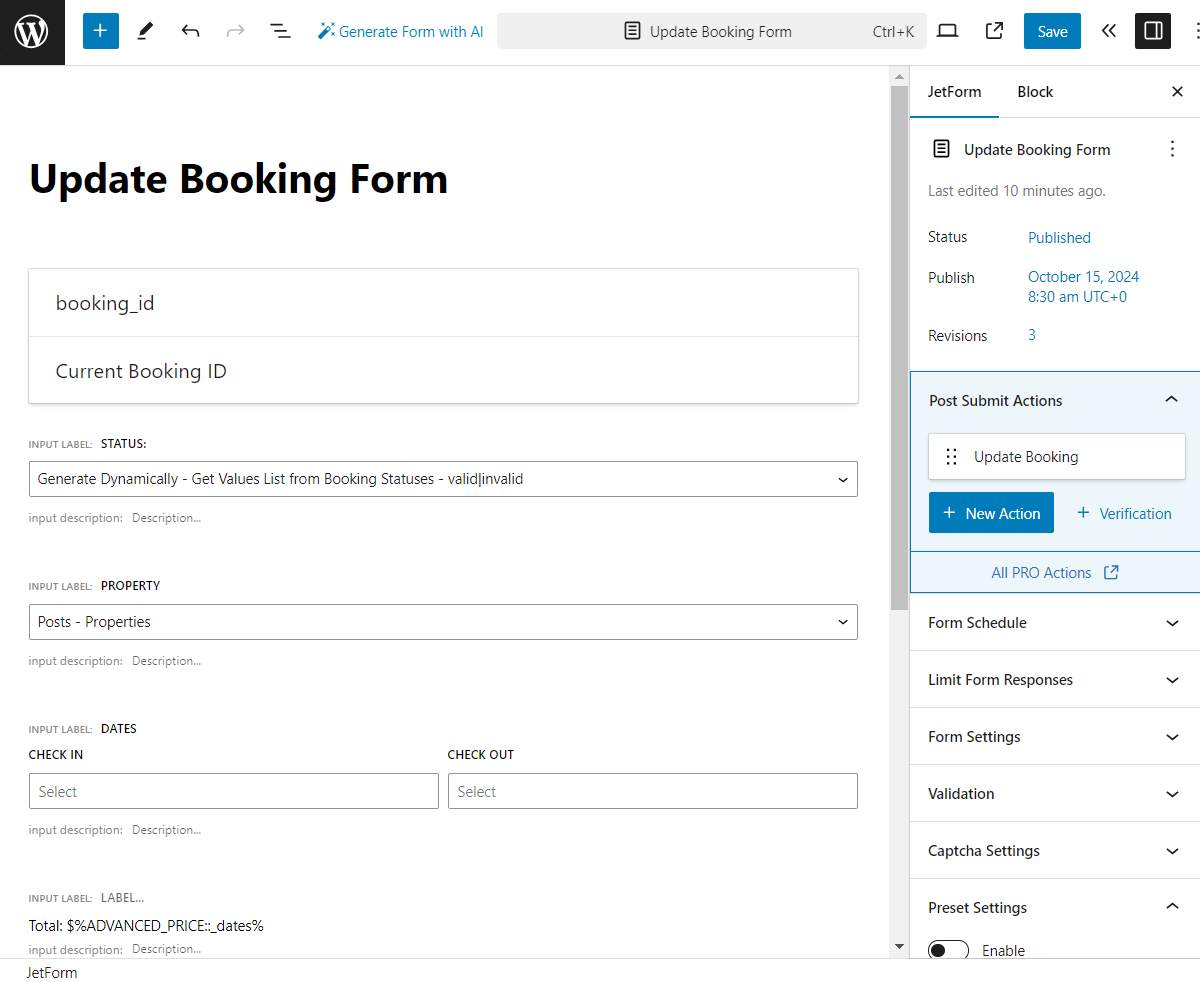This screenshot has width=1200, height=982.
Task: Click the Check In date field
Action: pos(233,791)
